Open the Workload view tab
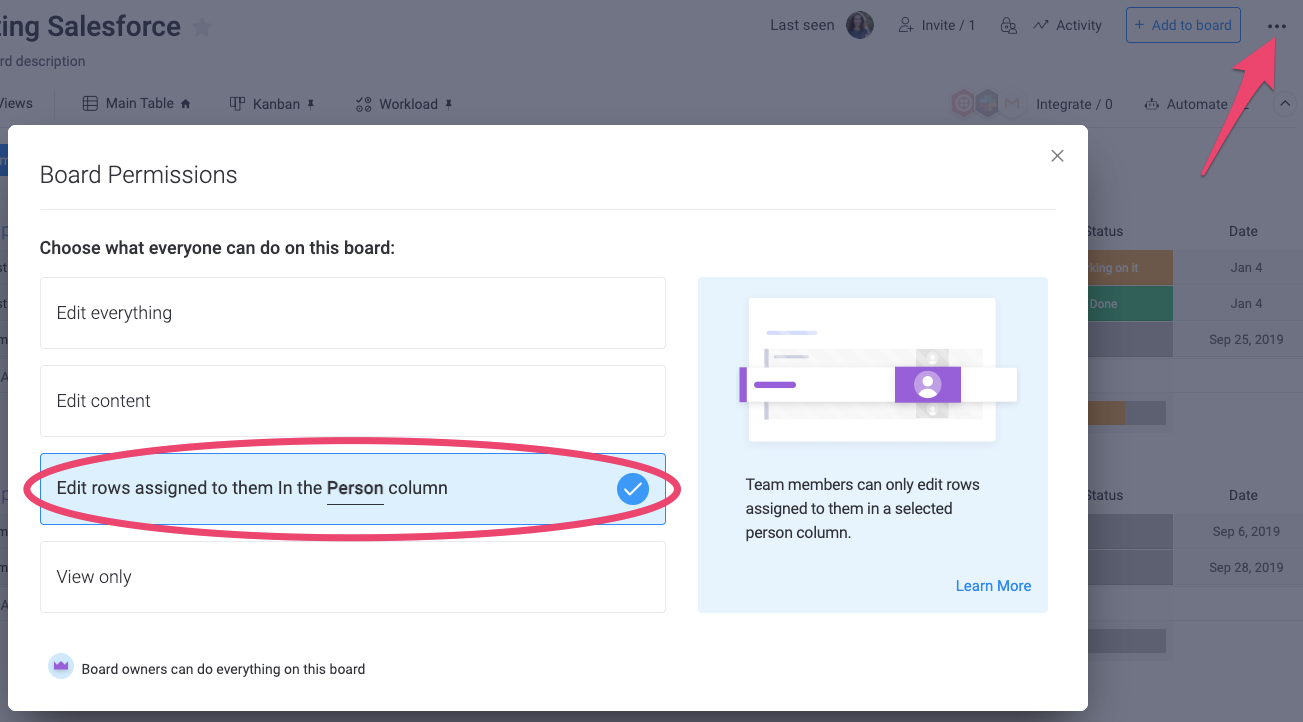This screenshot has height=722, width=1303. pos(403,104)
